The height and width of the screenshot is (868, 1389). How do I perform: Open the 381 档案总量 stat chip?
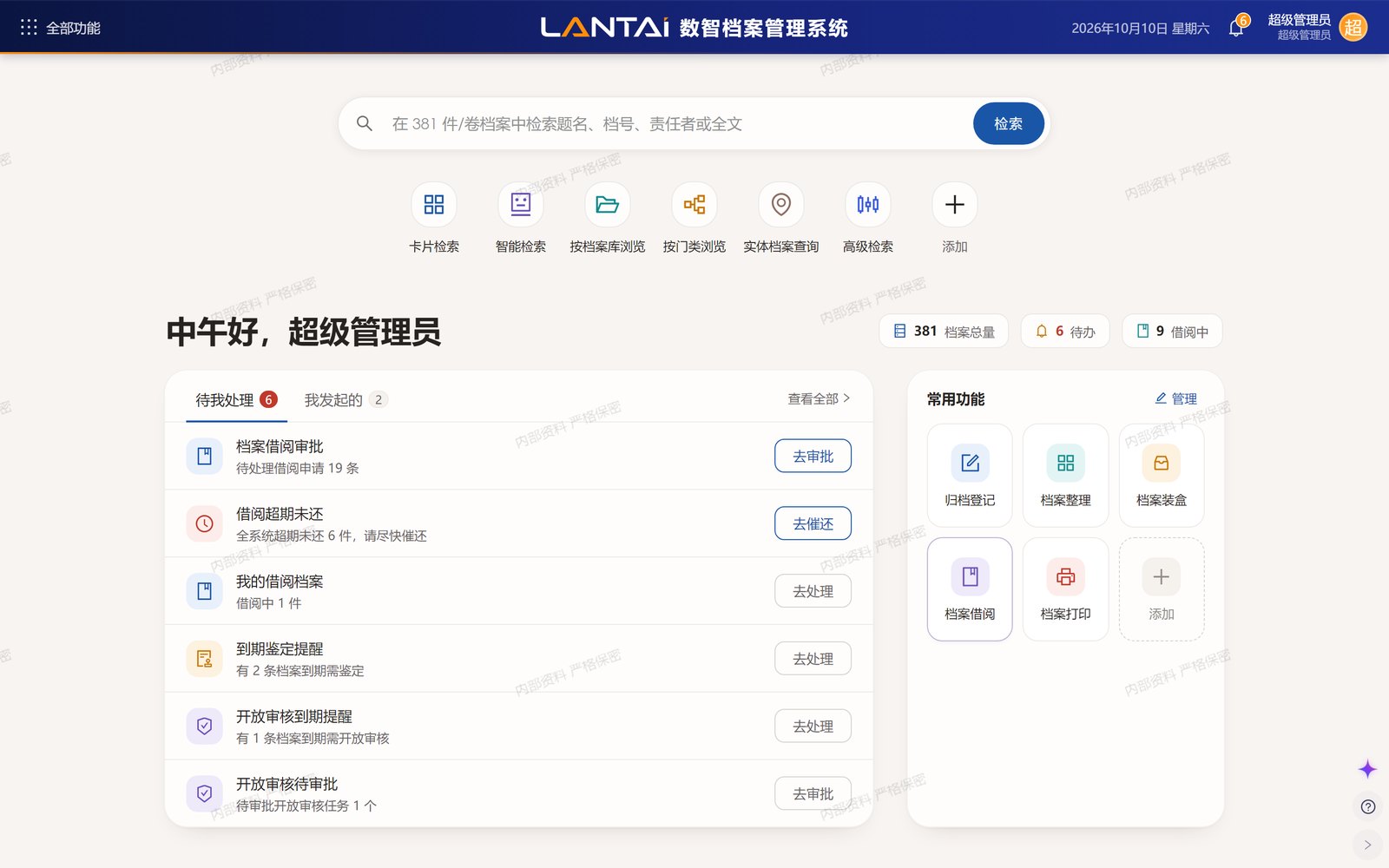point(944,332)
